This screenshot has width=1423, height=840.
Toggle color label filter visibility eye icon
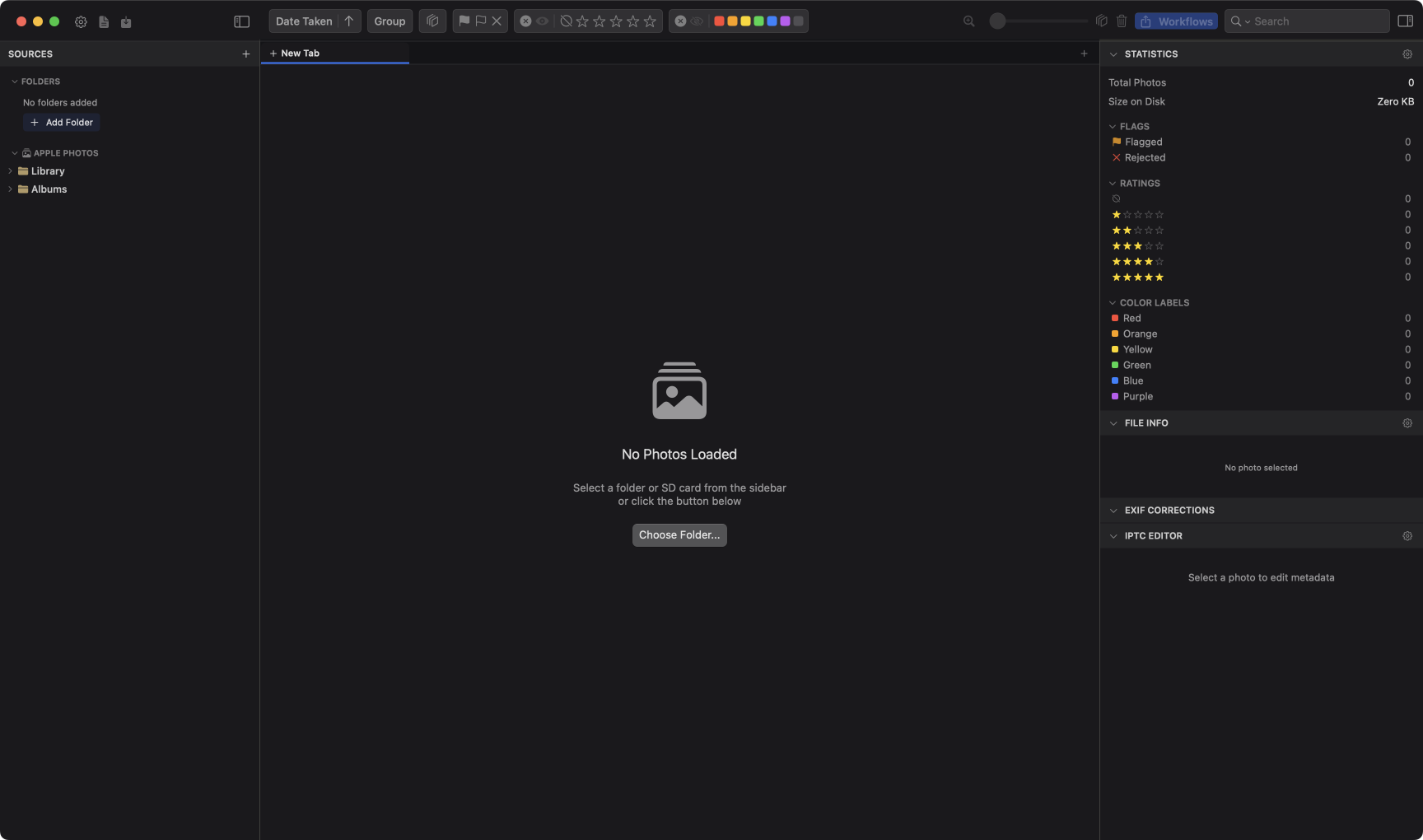point(698,21)
